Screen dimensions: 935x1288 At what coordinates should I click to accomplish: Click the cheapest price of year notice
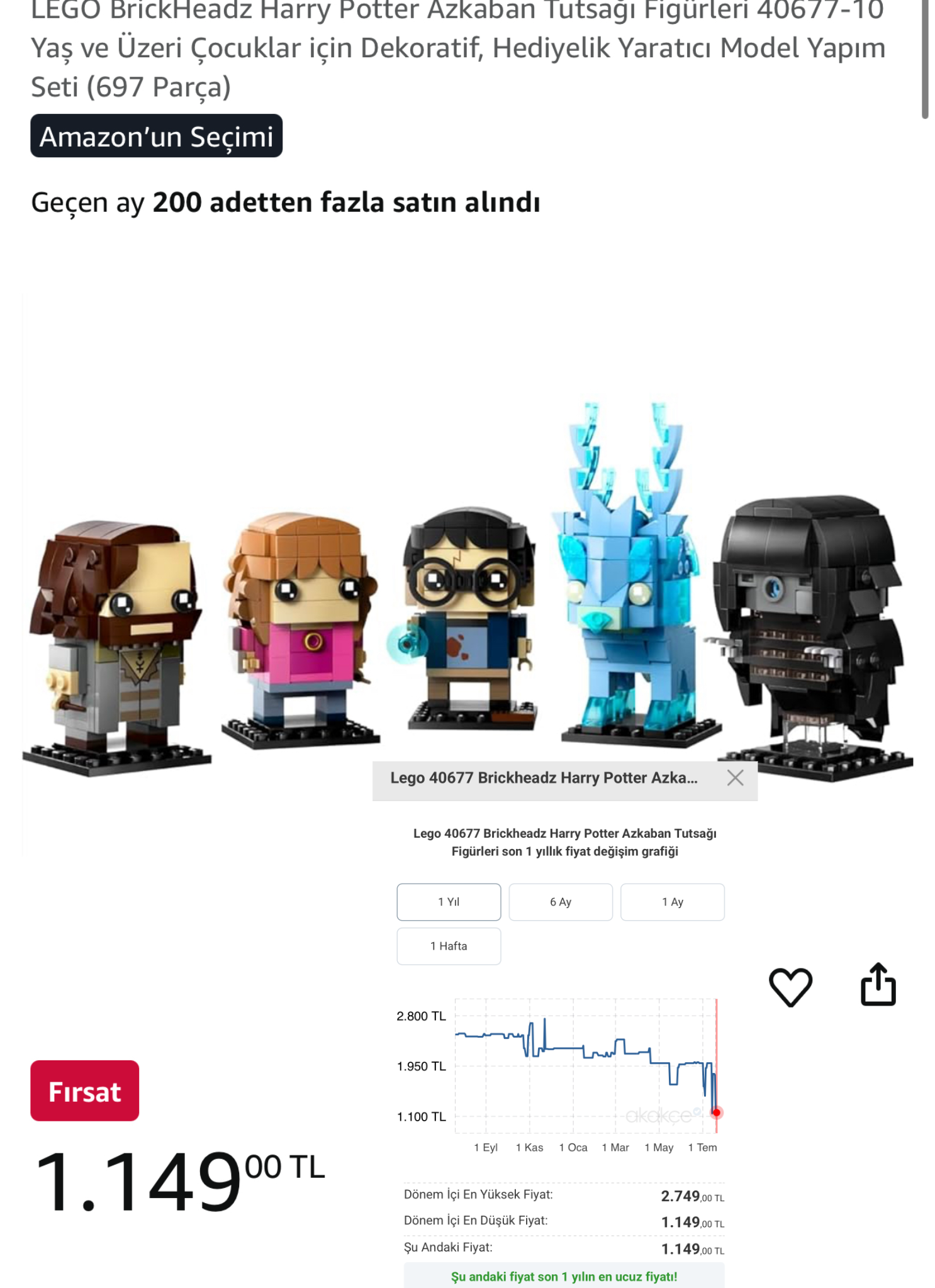point(564,1277)
